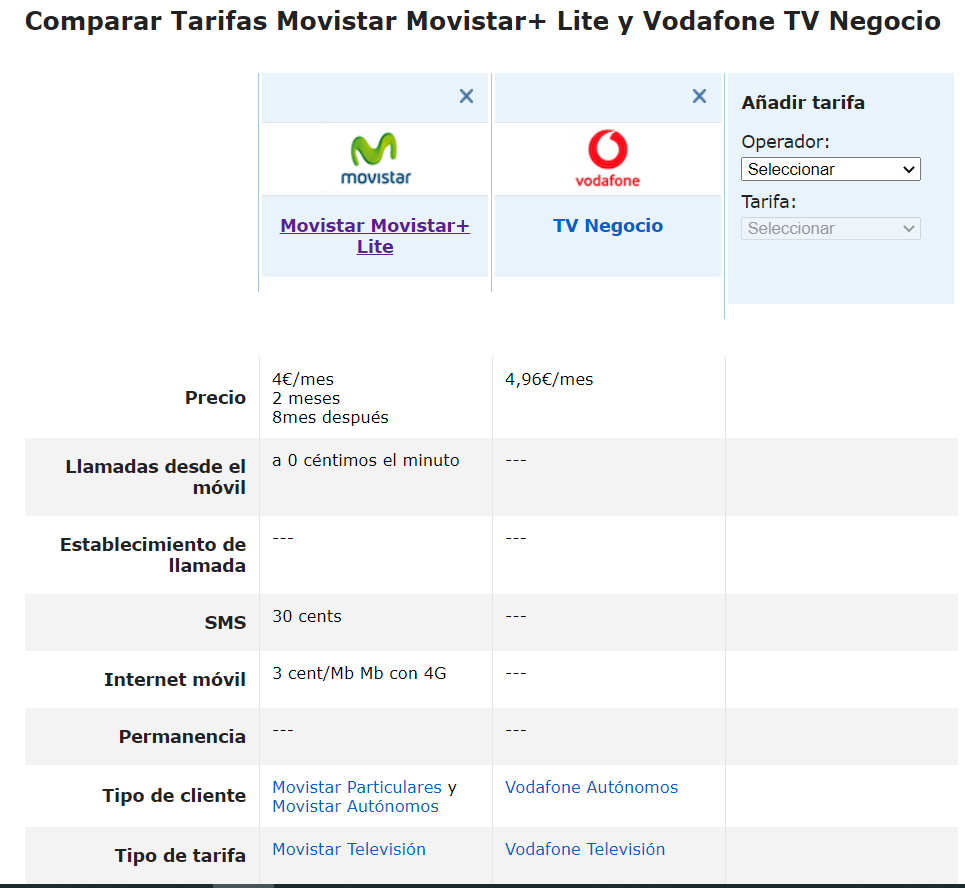Select the 4,96€/mes price text
This screenshot has width=965, height=888.
[549, 379]
